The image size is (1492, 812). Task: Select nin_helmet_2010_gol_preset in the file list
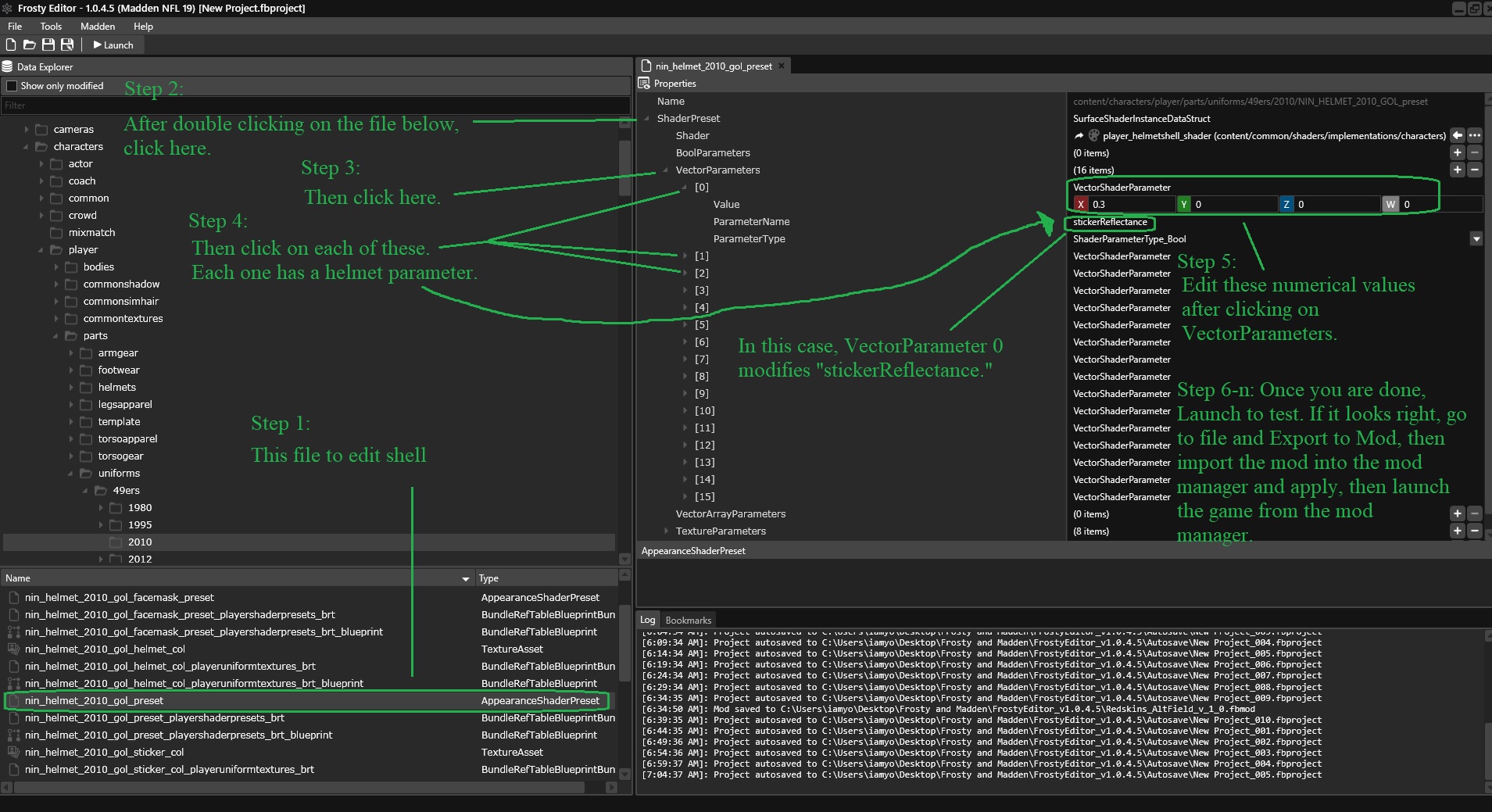click(x=94, y=700)
